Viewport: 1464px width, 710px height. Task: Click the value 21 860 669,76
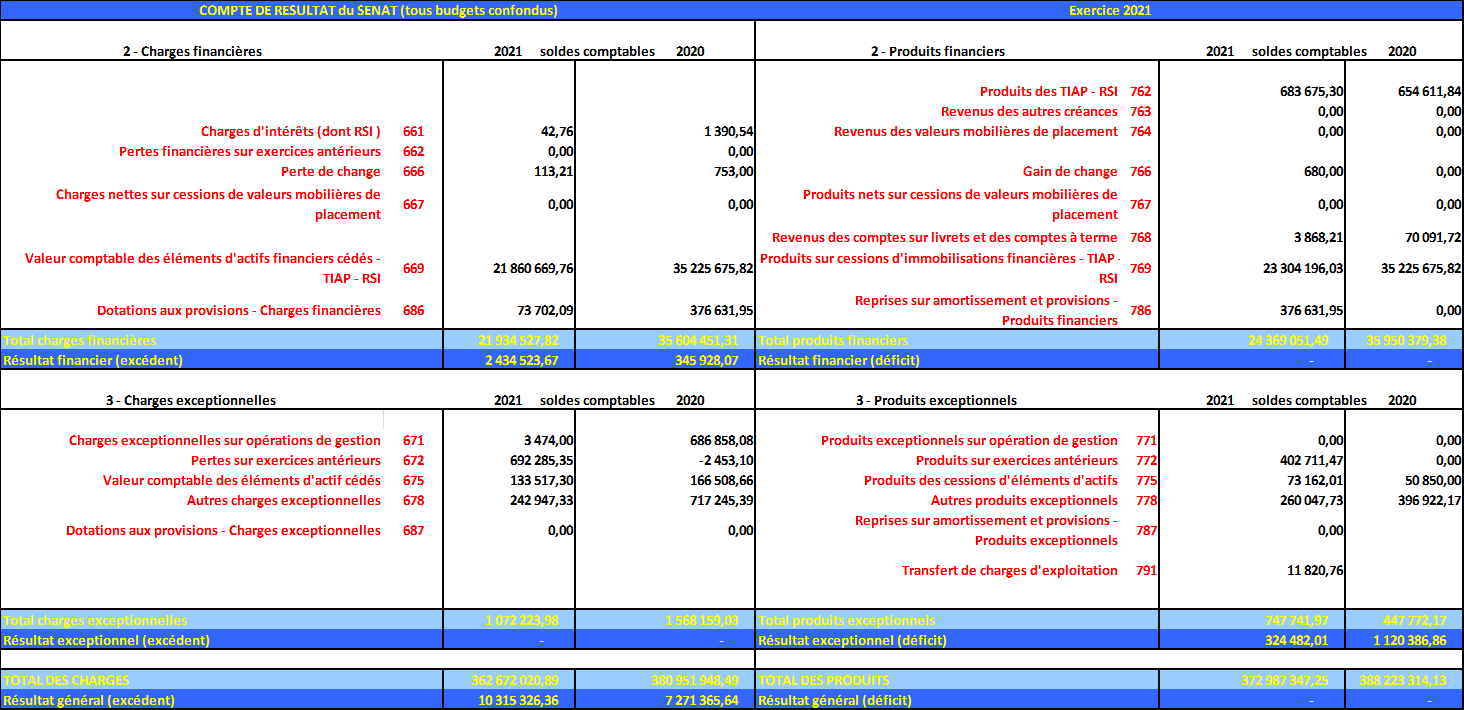click(532, 268)
